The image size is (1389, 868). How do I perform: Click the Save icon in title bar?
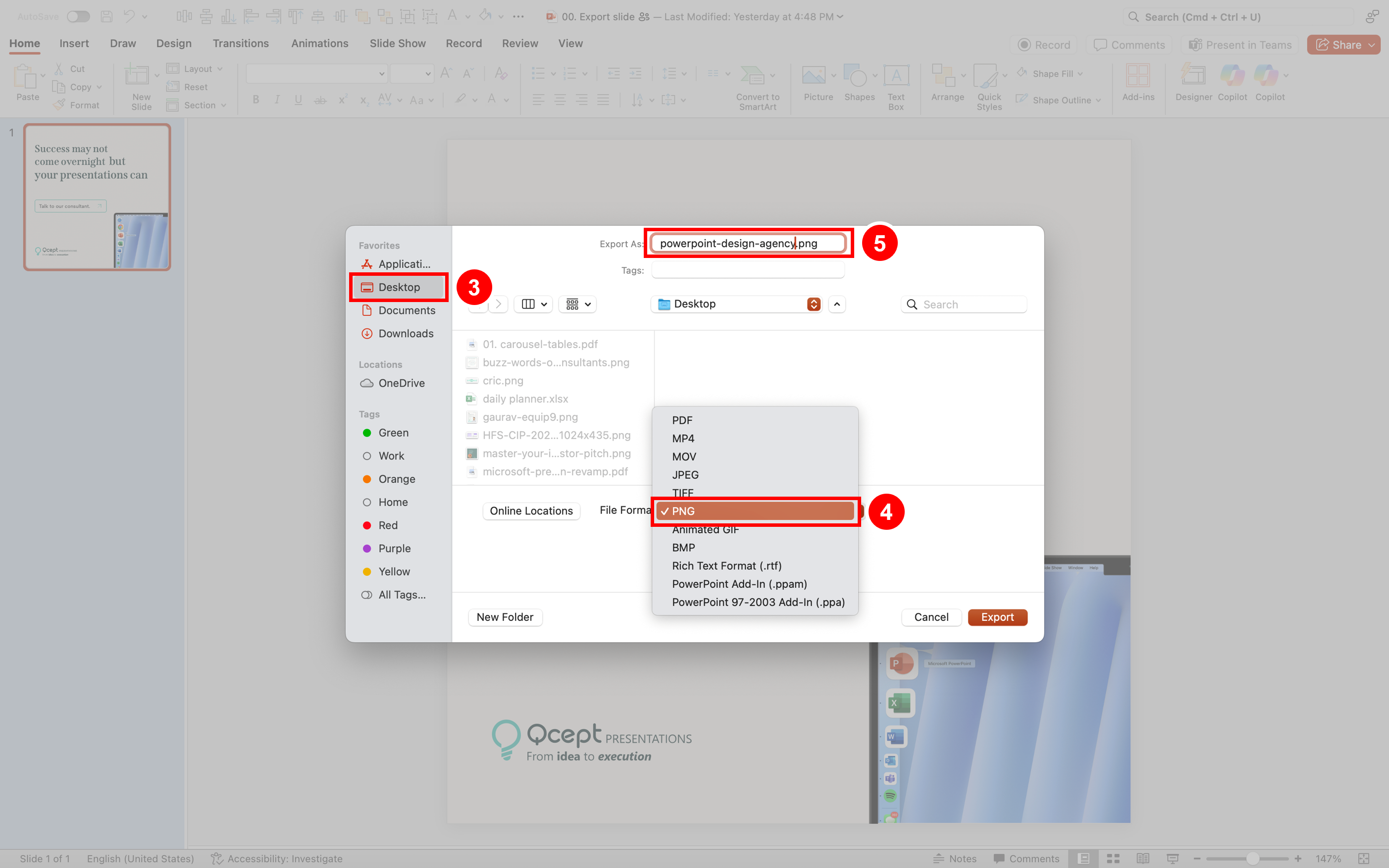(x=107, y=17)
